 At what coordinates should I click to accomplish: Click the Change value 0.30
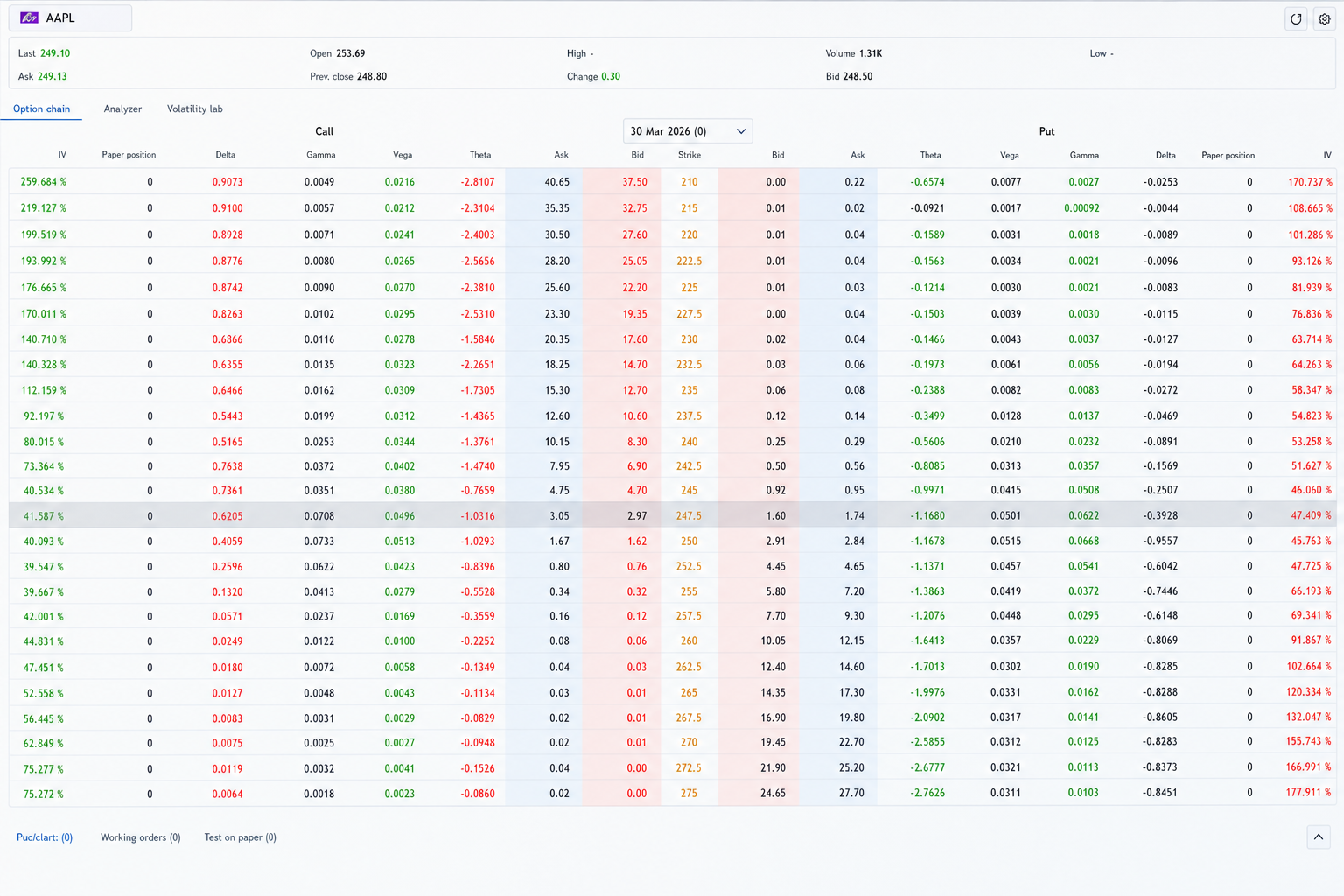(x=611, y=76)
